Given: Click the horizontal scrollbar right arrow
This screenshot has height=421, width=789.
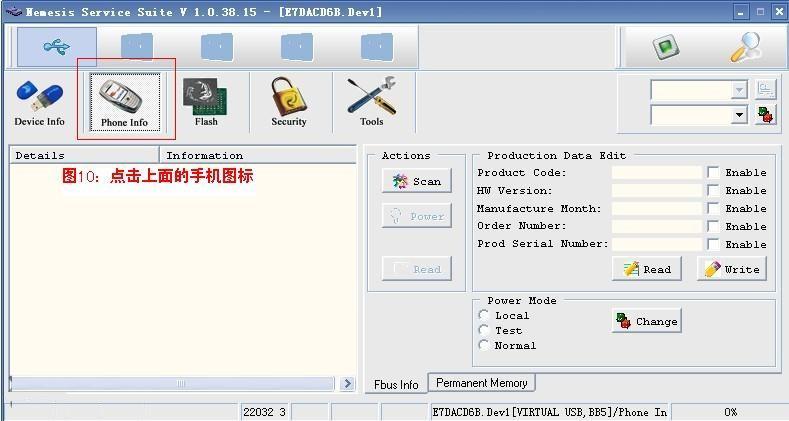Looking at the screenshot, I should [347, 384].
